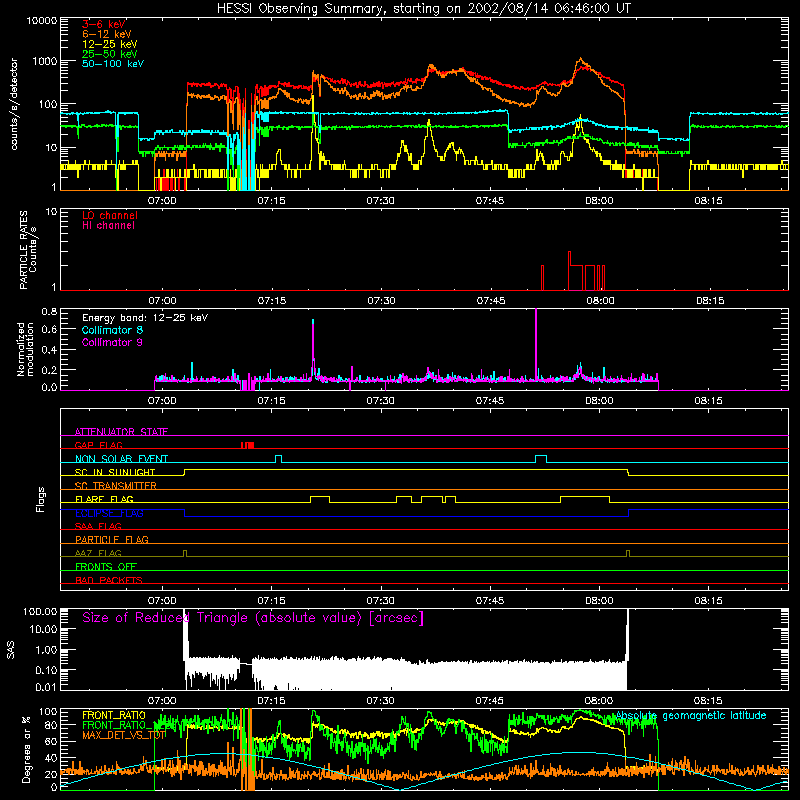Click the '08:00' time label under the particle rates panel
The height and width of the screenshot is (800, 800).
[x=601, y=301]
